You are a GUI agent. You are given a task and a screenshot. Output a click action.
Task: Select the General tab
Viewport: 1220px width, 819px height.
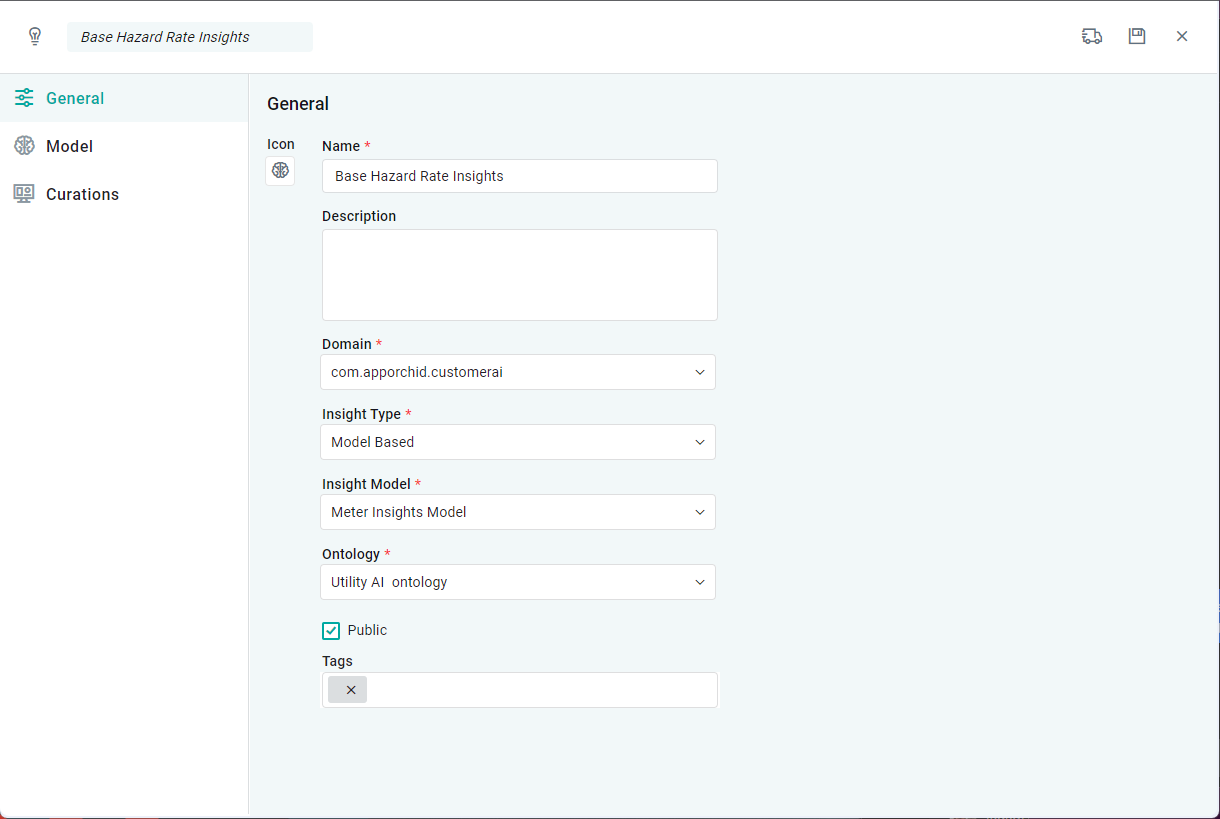pyautogui.click(x=75, y=98)
